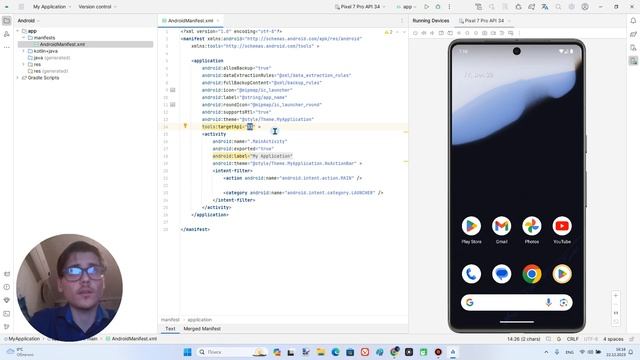Collapse the app module tree node
This screenshot has height=360, width=640.
click(18, 31)
